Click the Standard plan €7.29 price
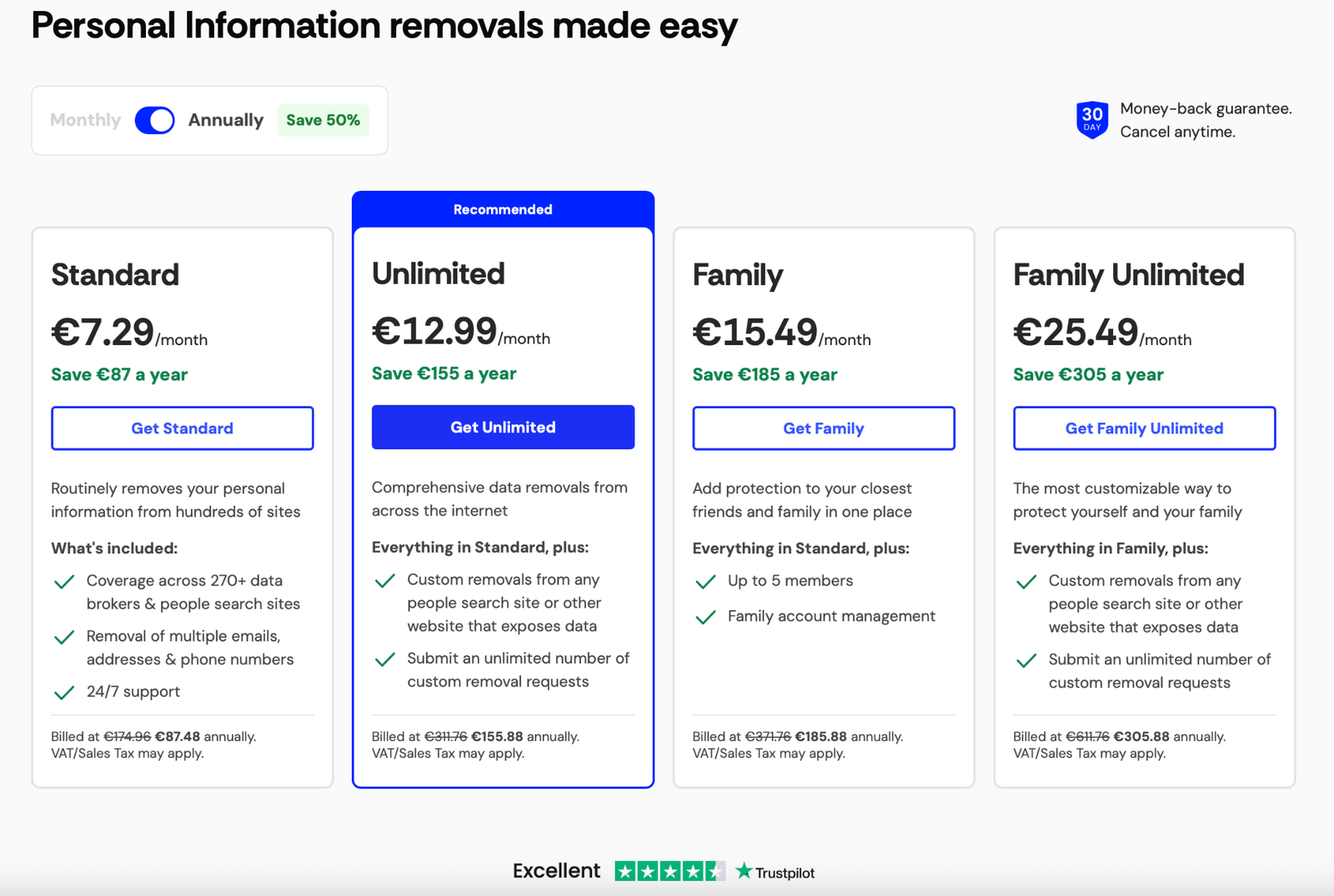The width and height of the screenshot is (1334, 896). 103,333
